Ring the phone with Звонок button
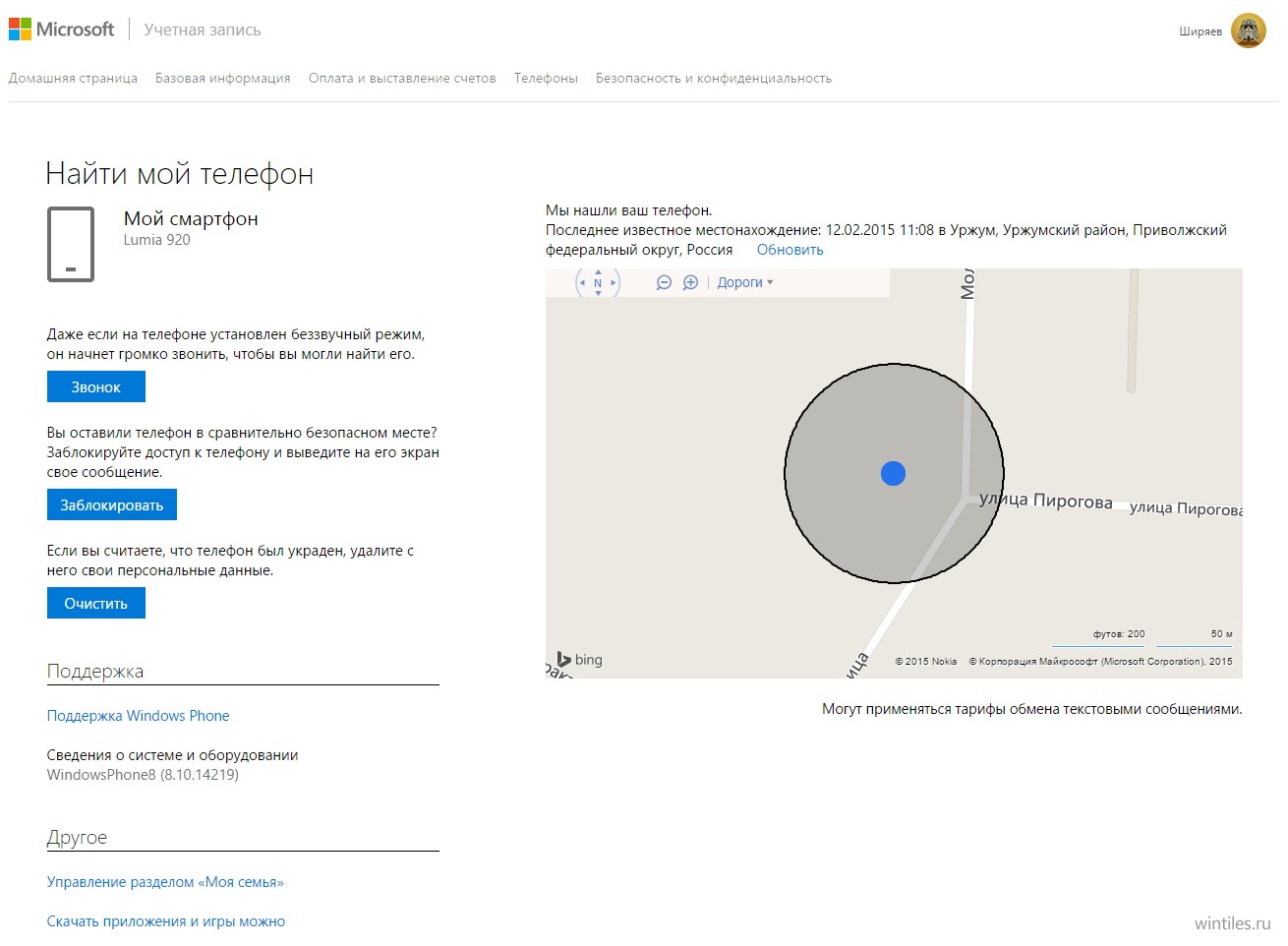 [x=96, y=386]
